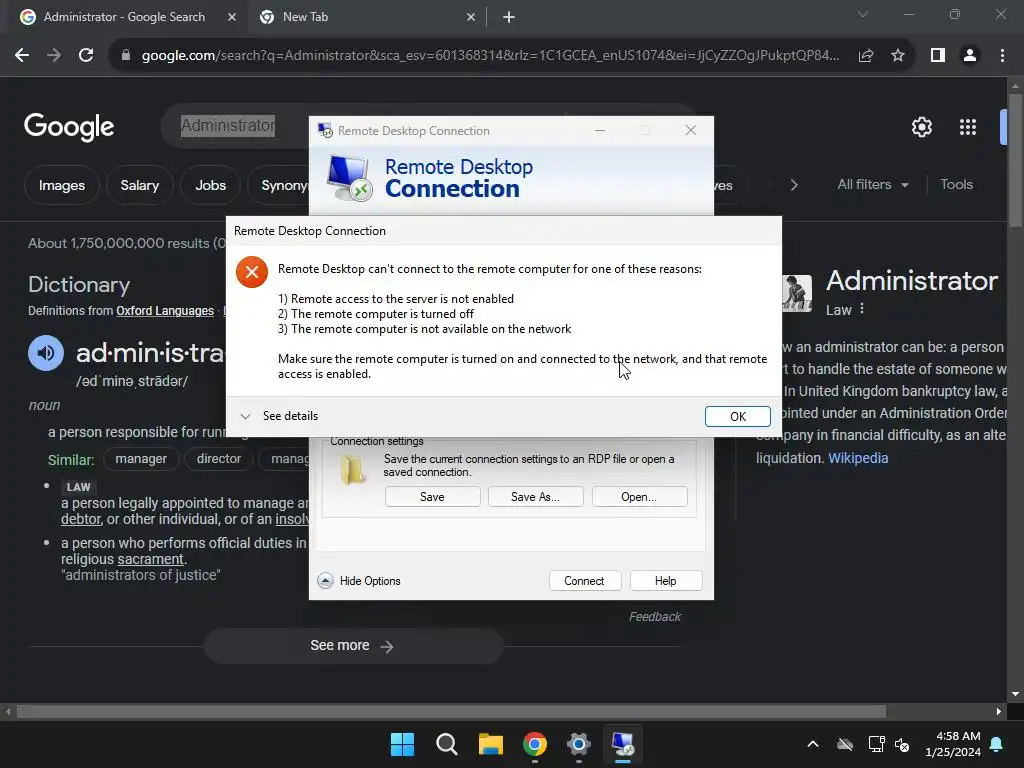Select the Jobs filter chip
Viewport: 1024px width, 768px height.
(210, 185)
